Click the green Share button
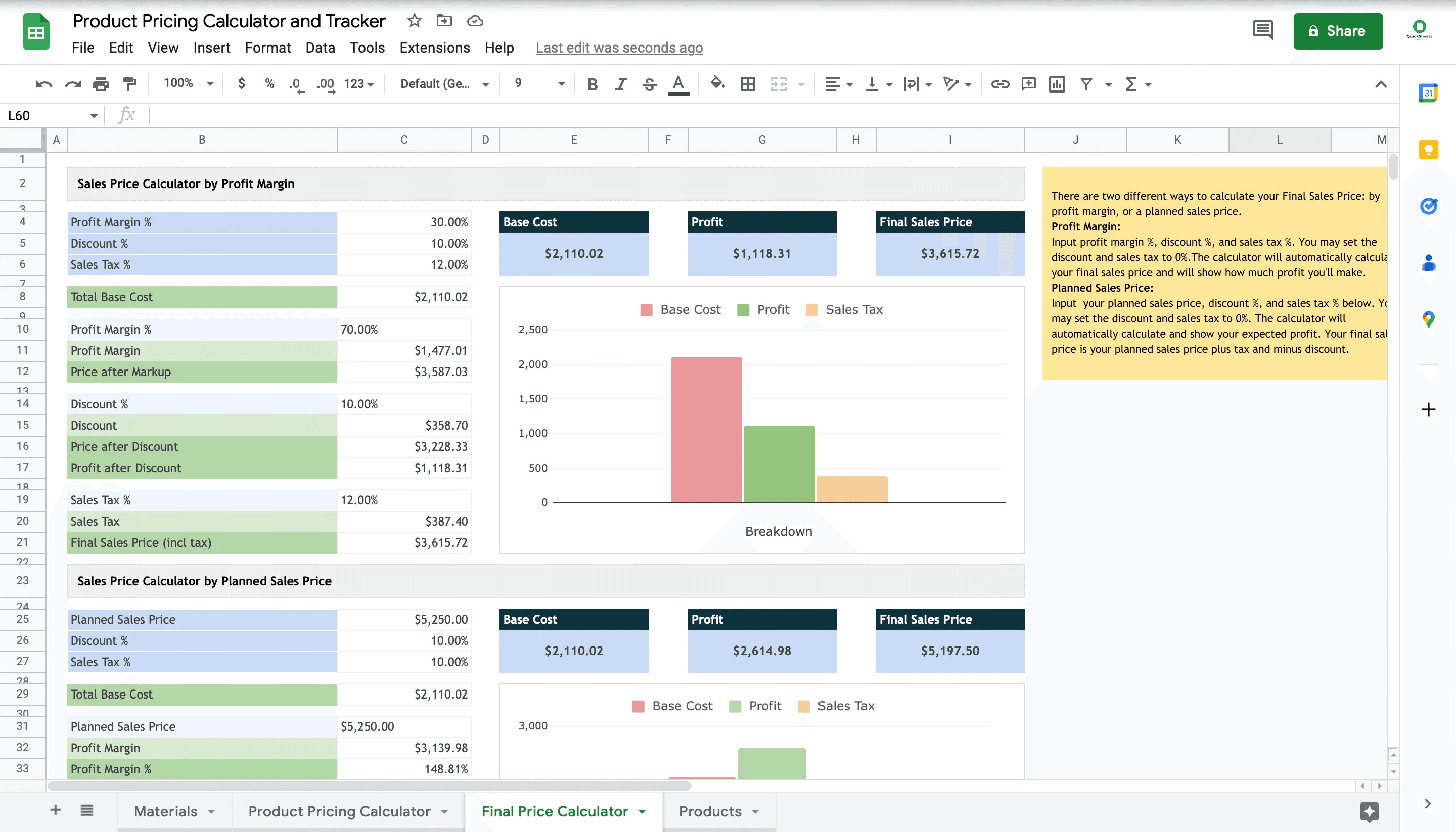Viewport: 1456px width, 832px height. pos(1337,31)
